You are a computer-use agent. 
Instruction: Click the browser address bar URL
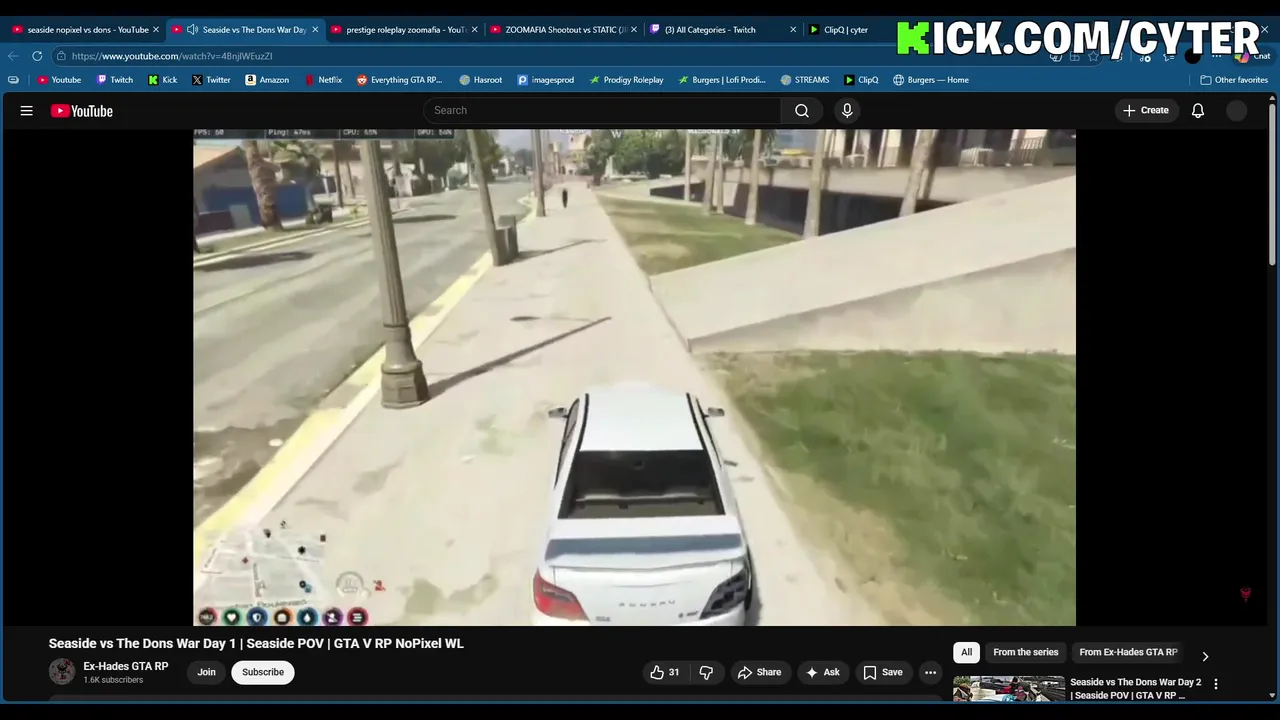[172, 56]
